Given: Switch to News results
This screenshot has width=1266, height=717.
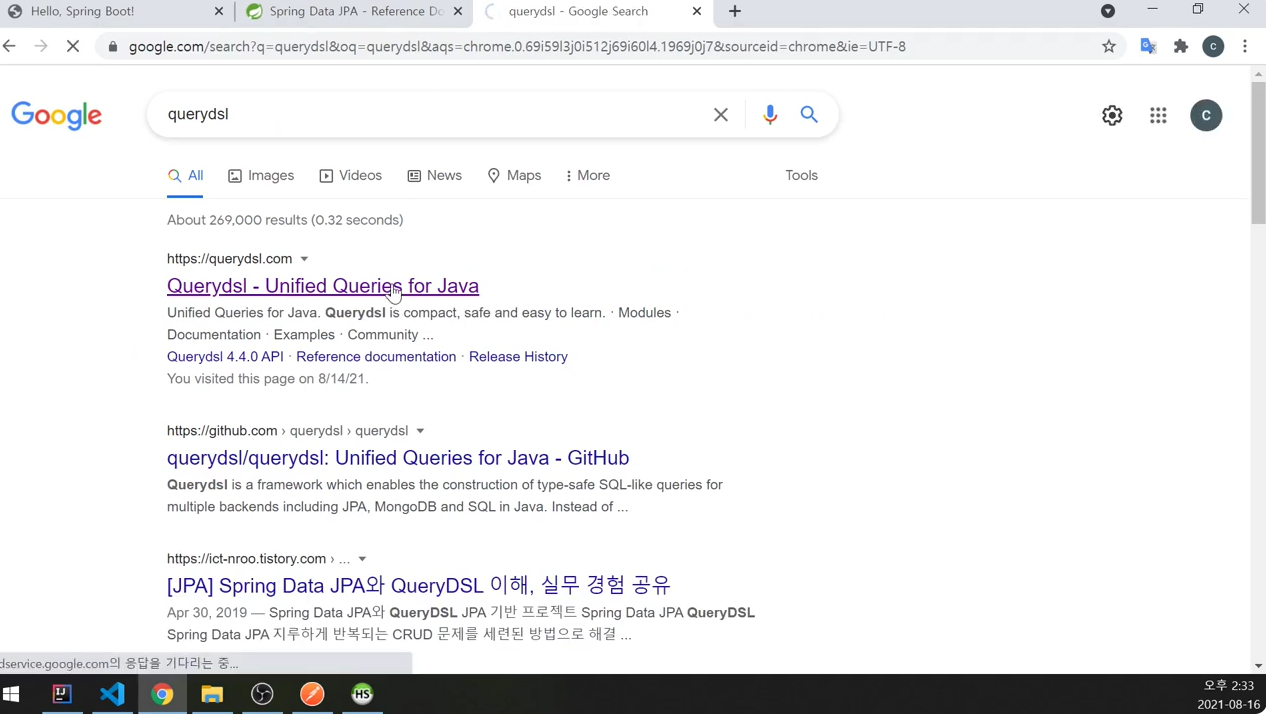Looking at the screenshot, I should tap(434, 176).
